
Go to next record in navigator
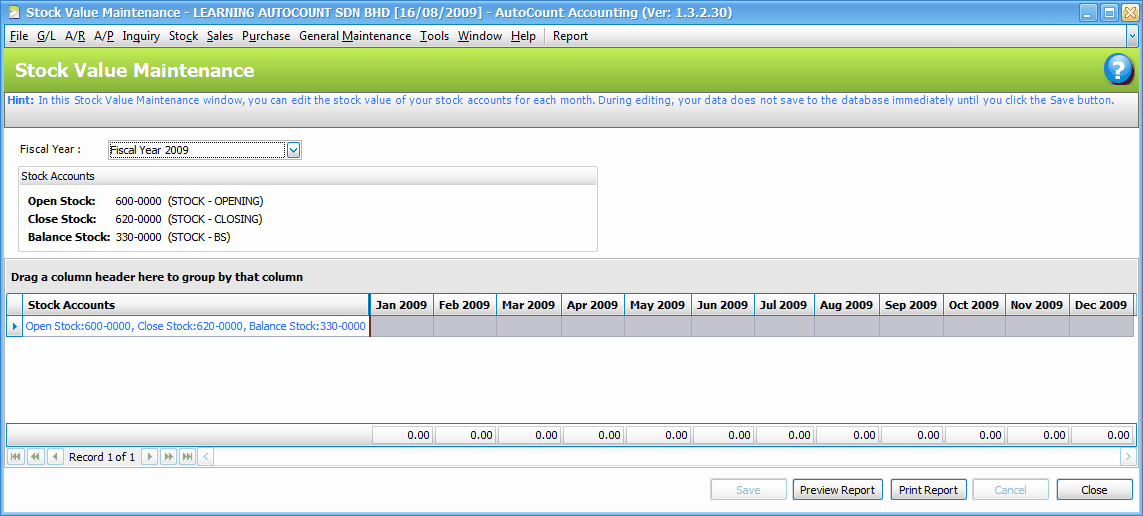coord(149,456)
